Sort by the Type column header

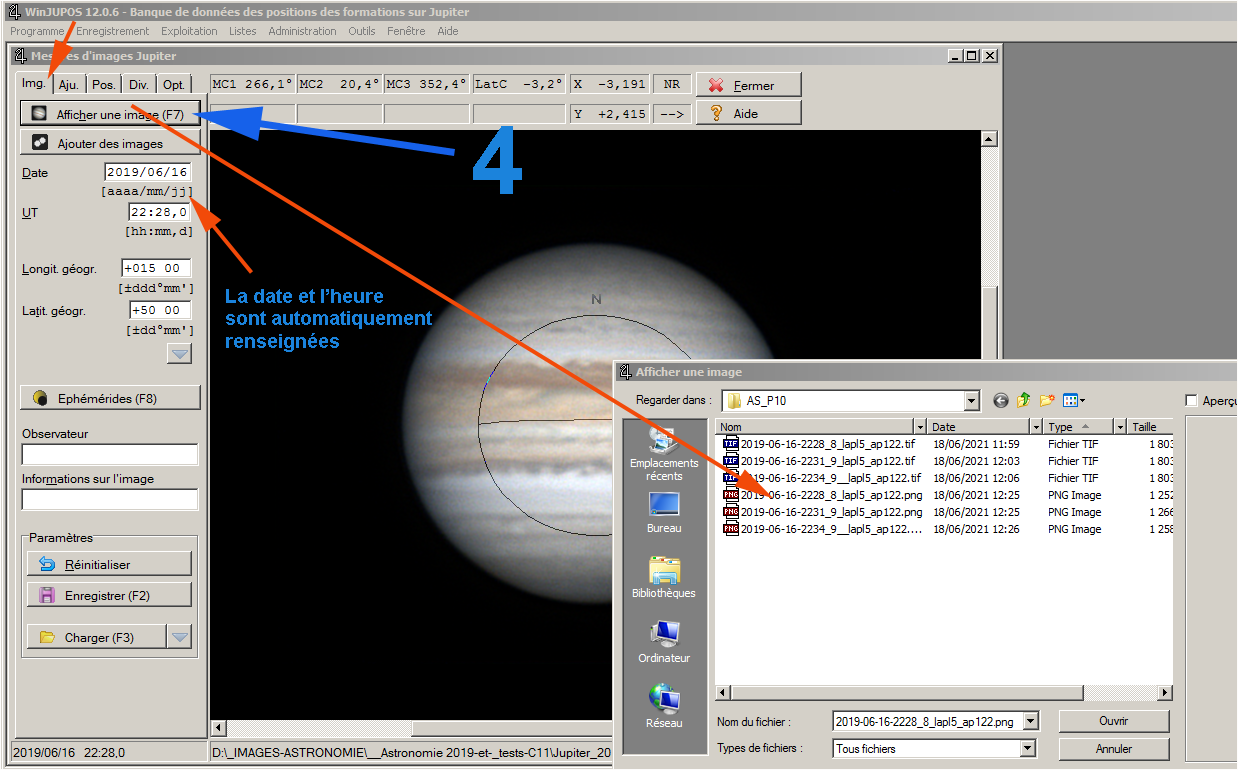click(1078, 427)
